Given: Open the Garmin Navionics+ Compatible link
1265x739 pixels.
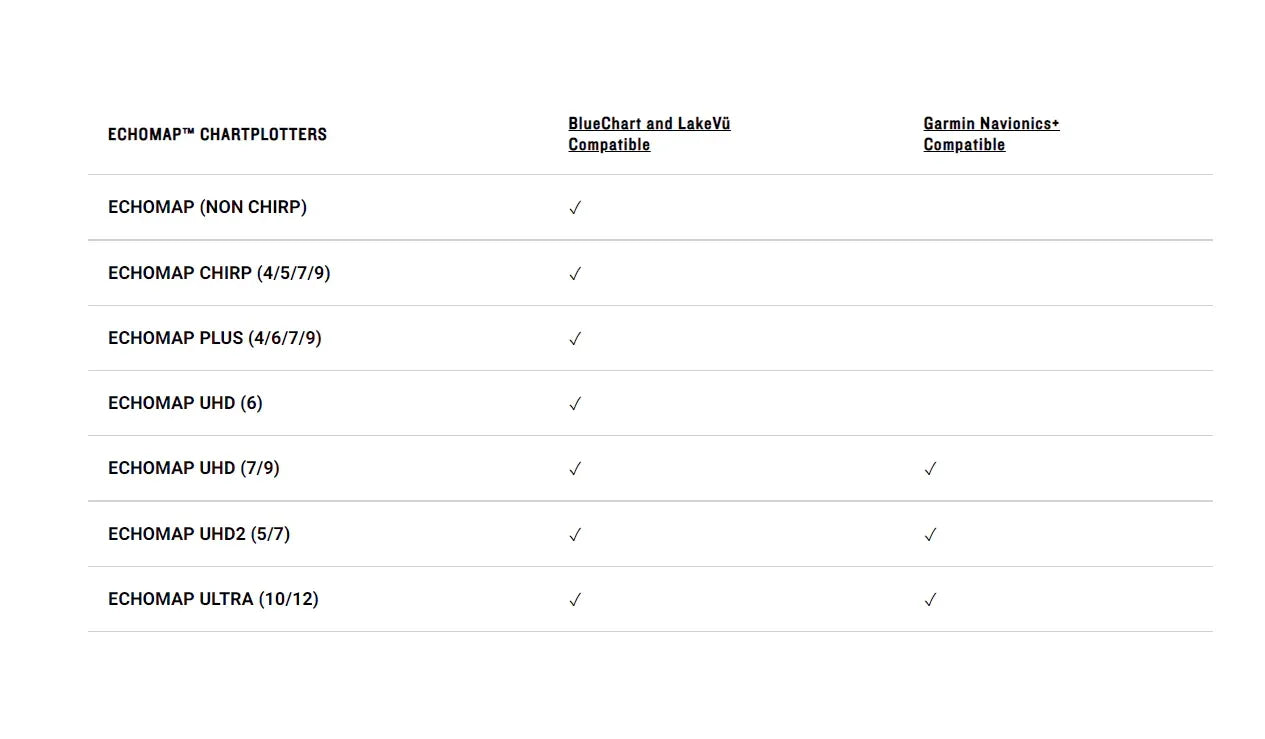Looking at the screenshot, I should pos(991,134).
